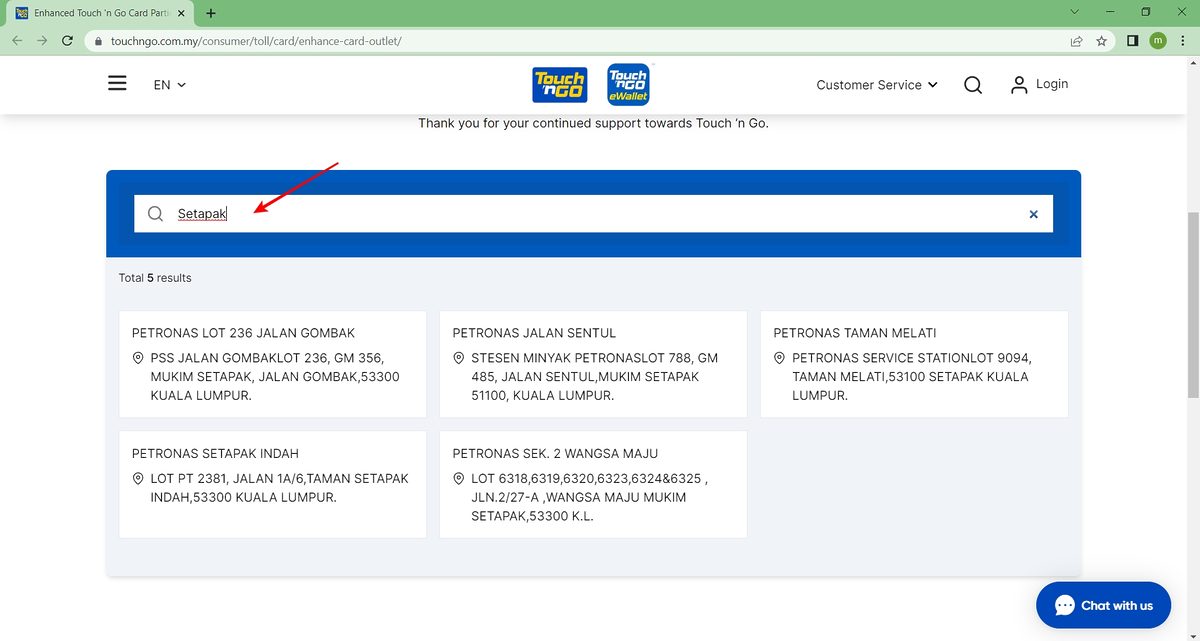Reload the page with the refresh icon
This screenshot has height=641, width=1200.
67,41
